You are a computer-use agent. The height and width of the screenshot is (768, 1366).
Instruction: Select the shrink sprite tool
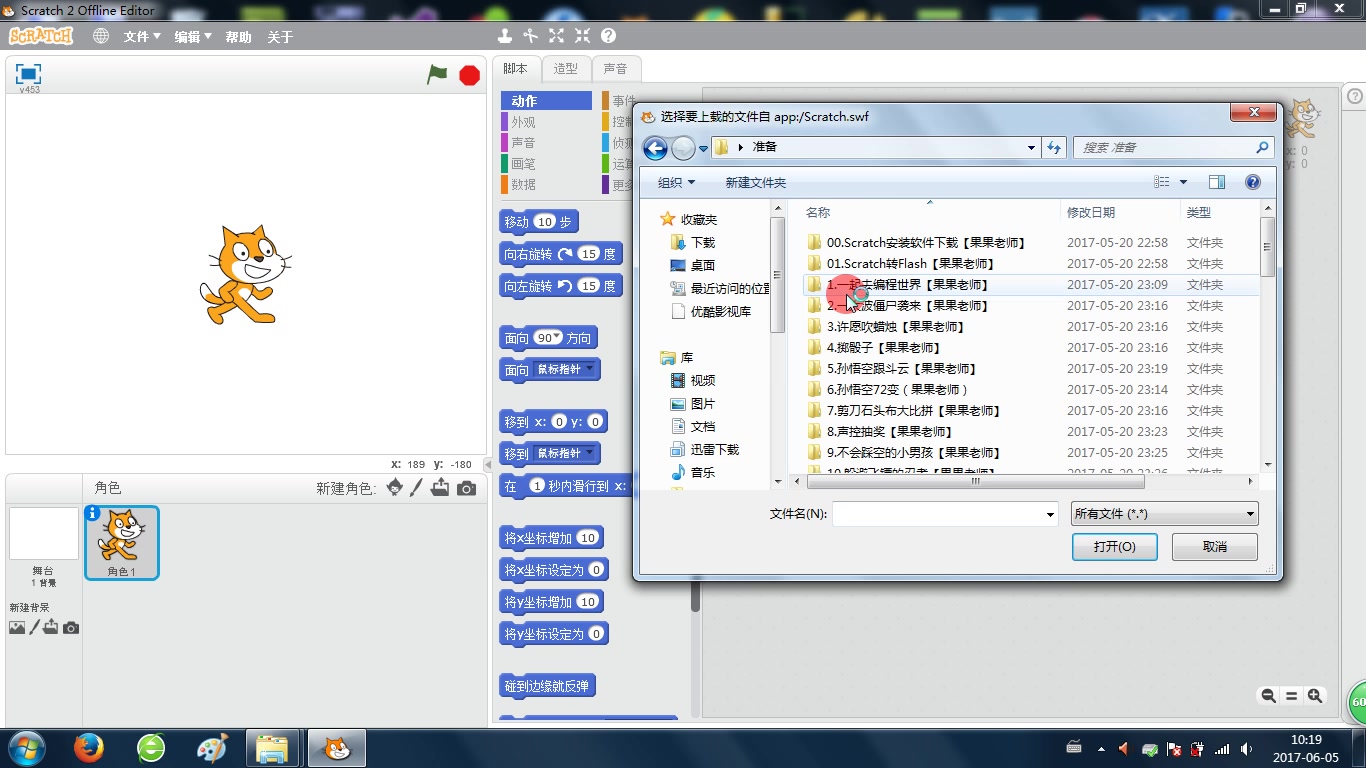coord(582,36)
